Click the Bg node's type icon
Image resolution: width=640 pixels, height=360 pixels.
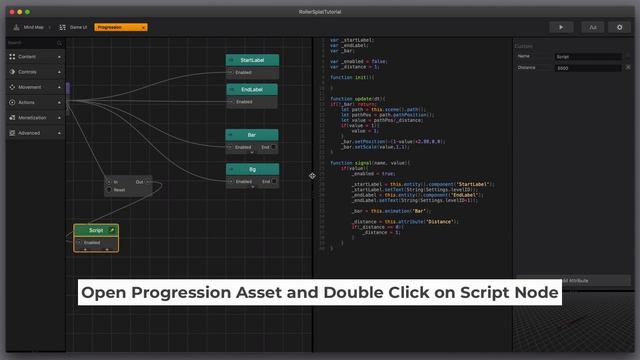[x=231, y=169]
